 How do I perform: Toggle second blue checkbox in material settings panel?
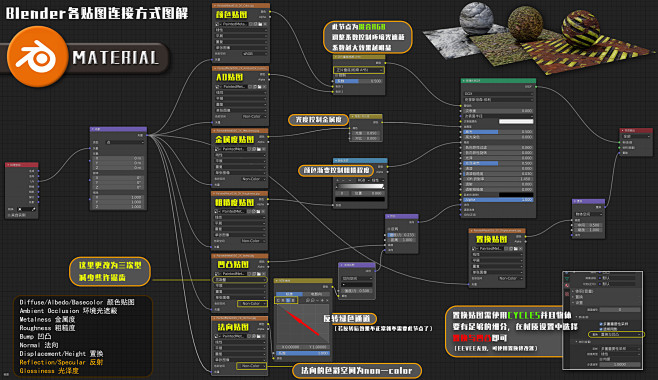point(601,329)
